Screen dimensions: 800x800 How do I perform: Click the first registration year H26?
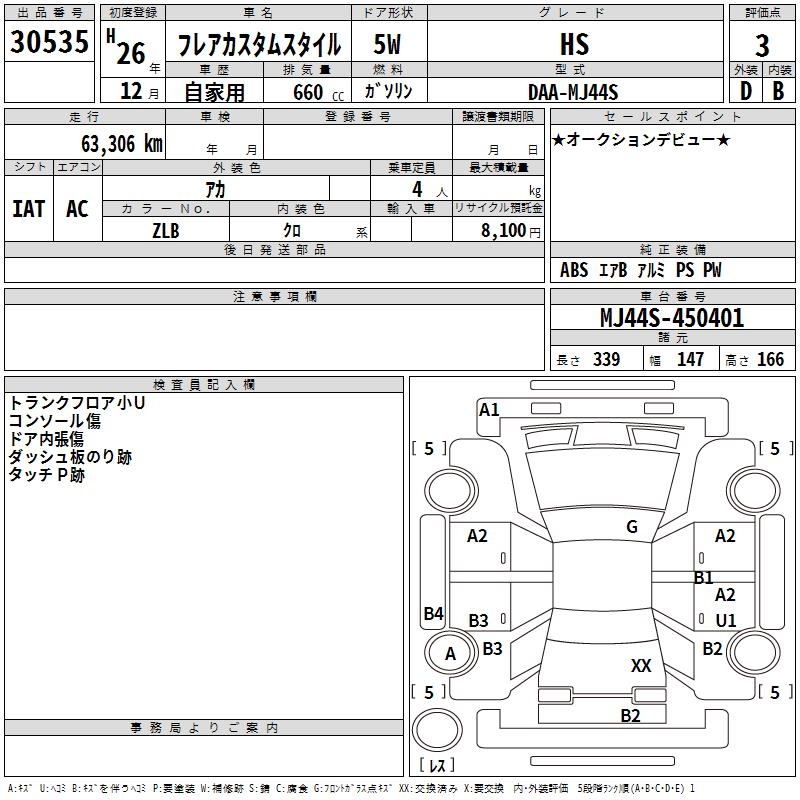pyautogui.click(x=126, y=47)
